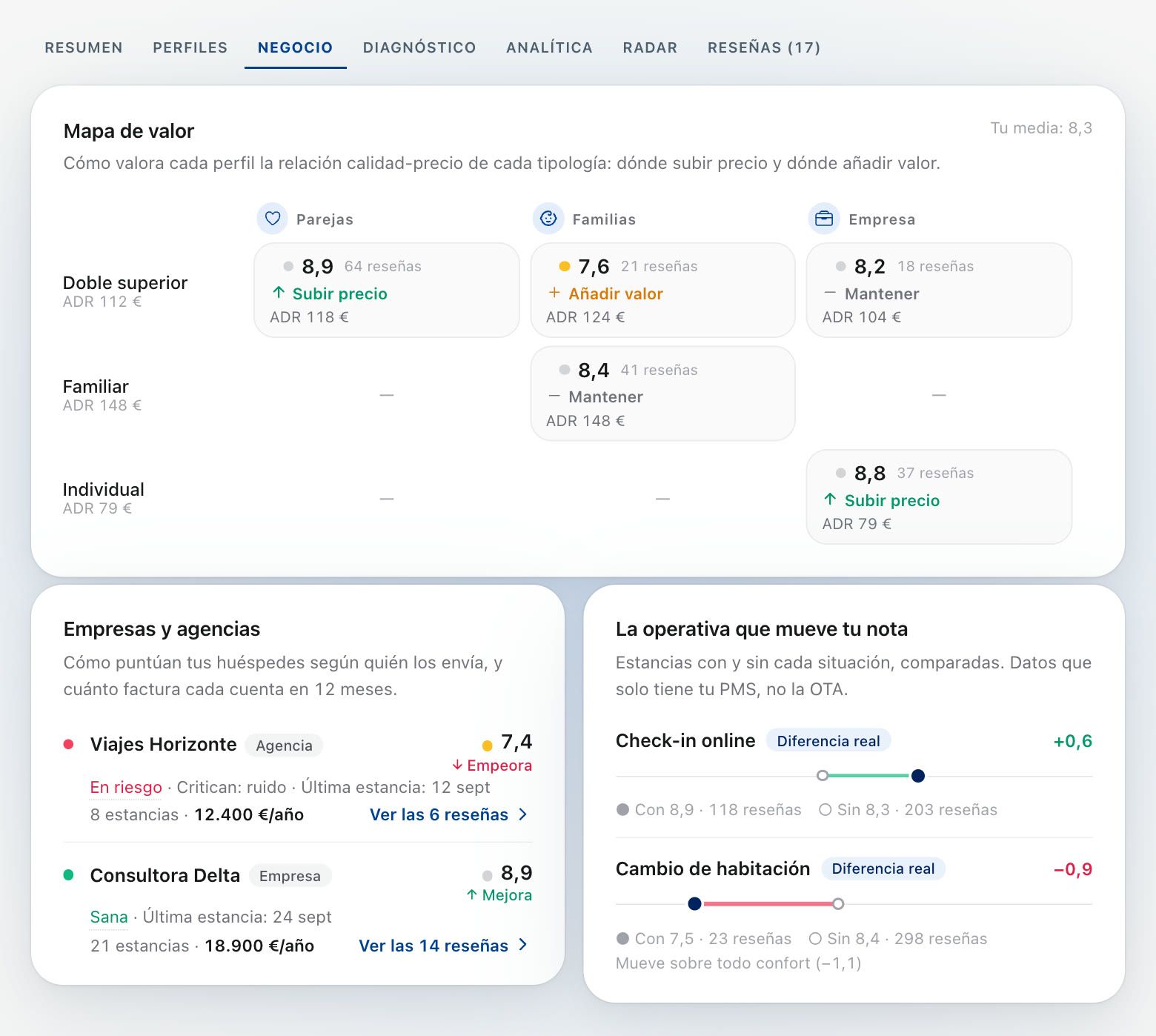Select the Negocio tab
The width and height of the screenshot is (1156, 1036).
pos(295,47)
